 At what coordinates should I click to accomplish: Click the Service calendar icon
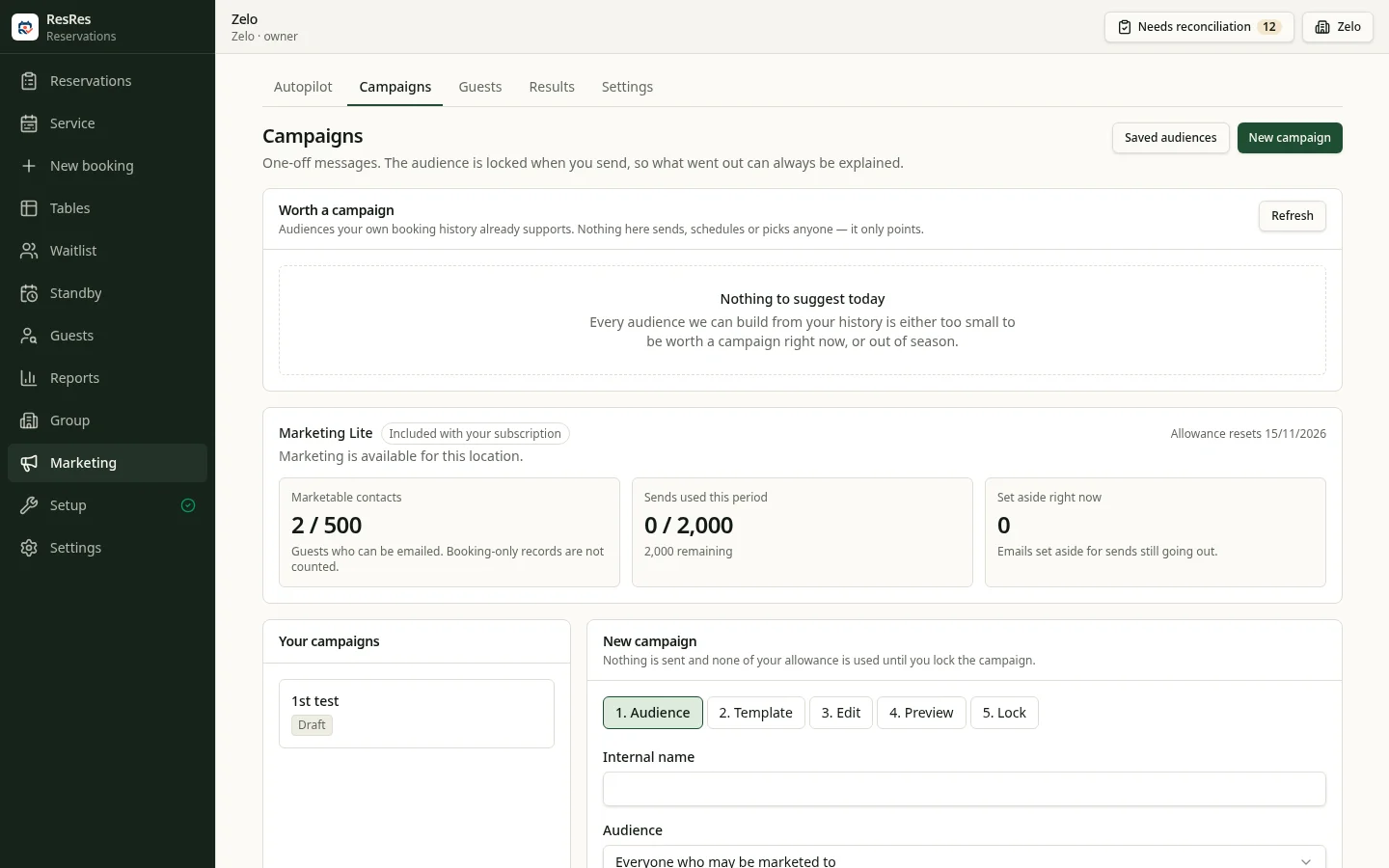(x=29, y=123)
